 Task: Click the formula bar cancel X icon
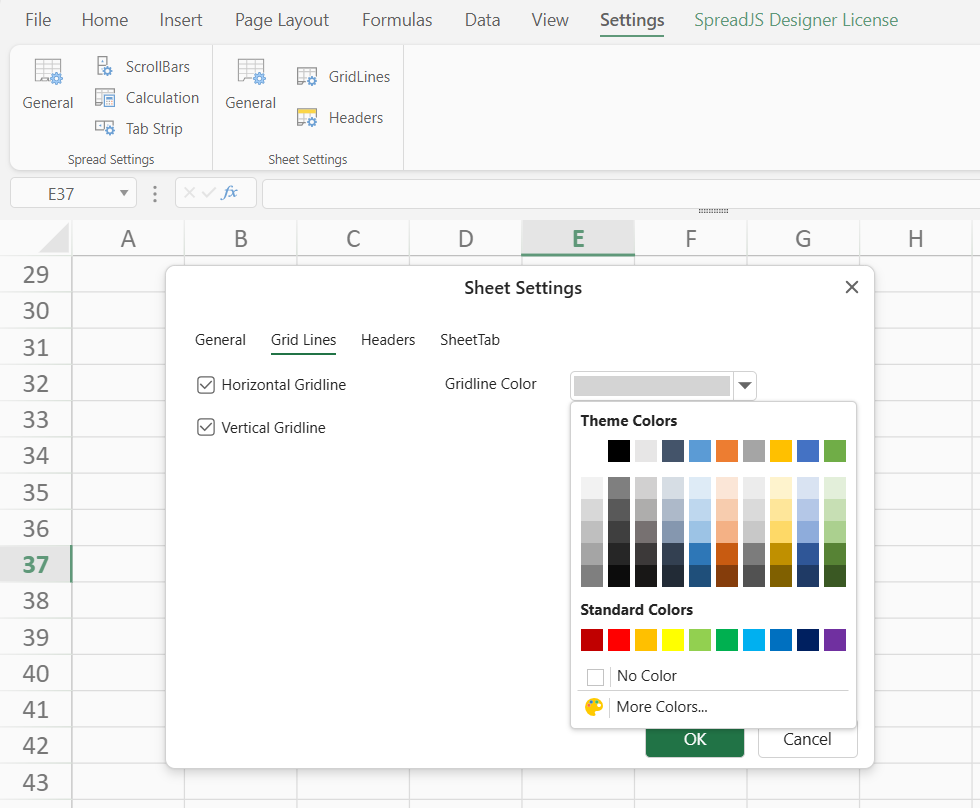(x=189, y=192)
